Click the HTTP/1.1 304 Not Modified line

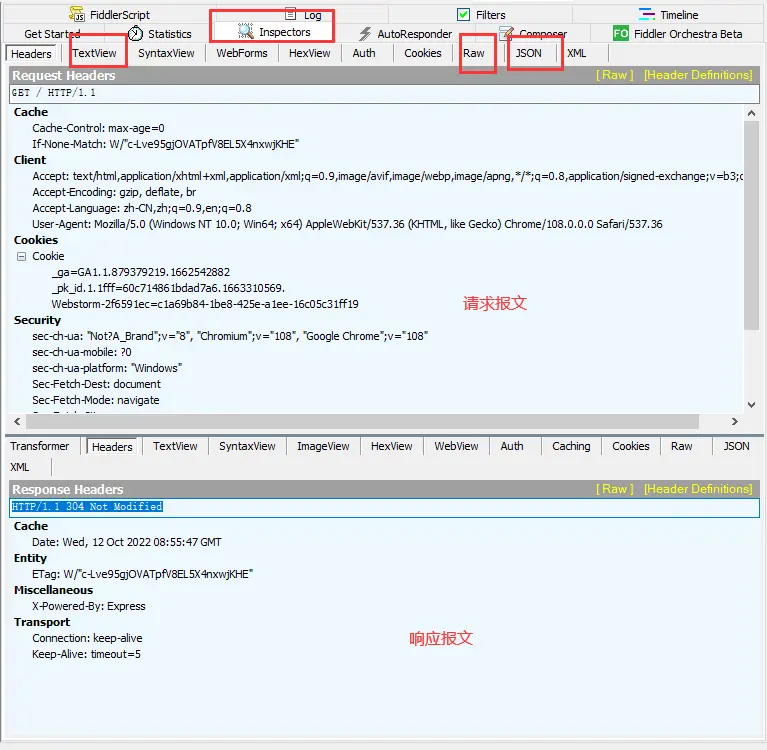pyautogui.click(x=384, y=507)
